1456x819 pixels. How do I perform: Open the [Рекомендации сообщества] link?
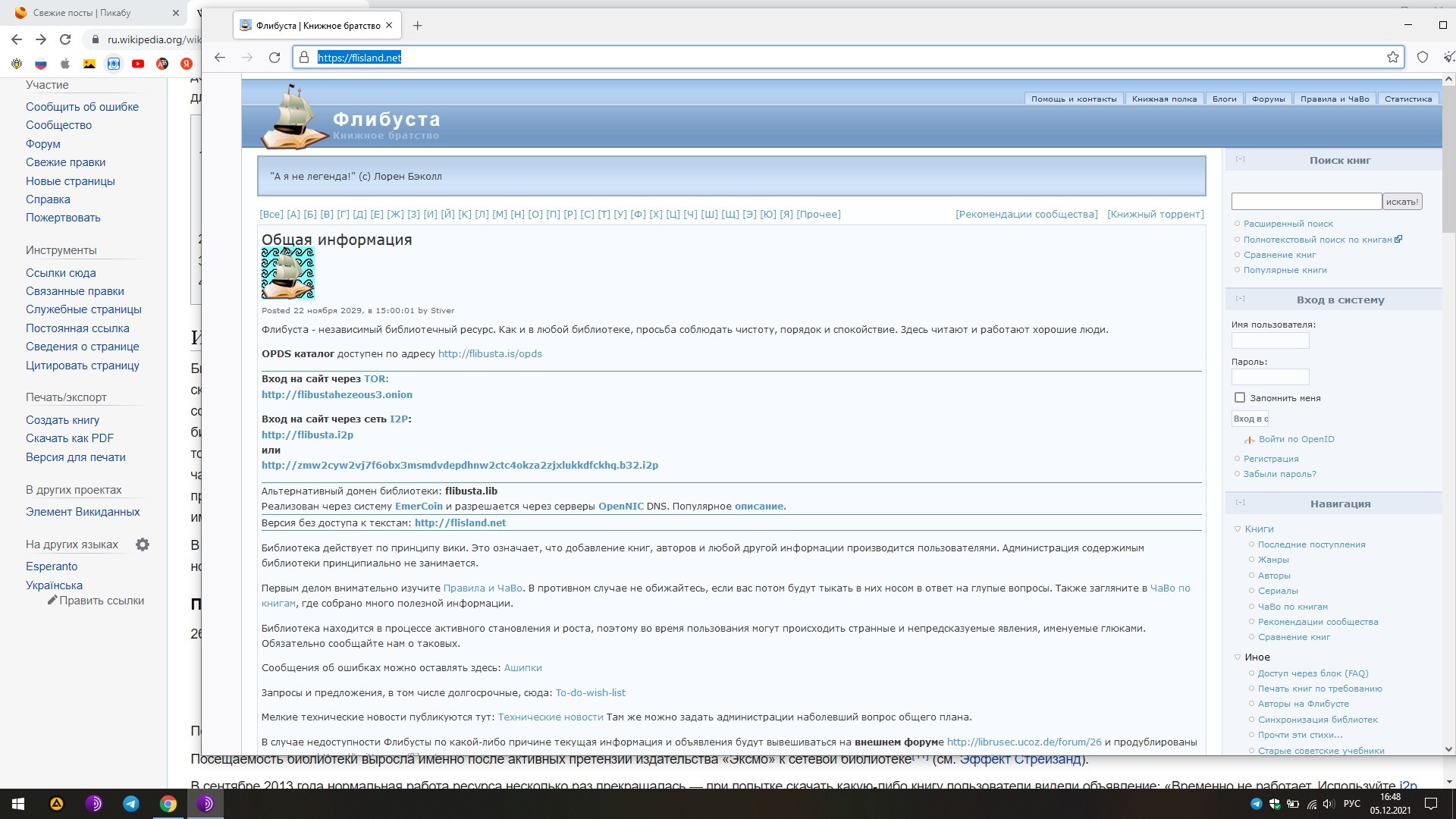[1026, 215]
